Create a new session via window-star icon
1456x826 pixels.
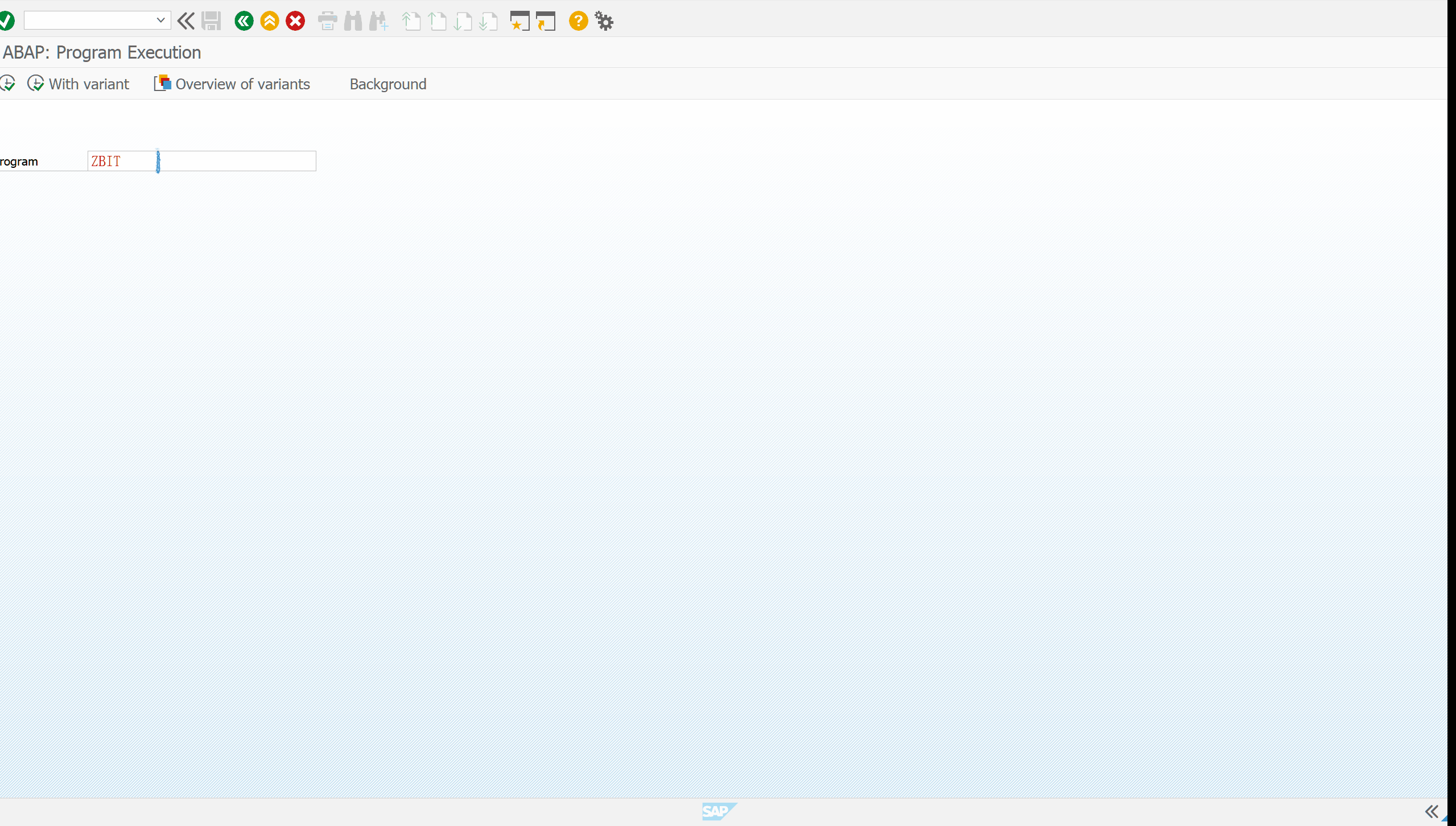(518, 20)
